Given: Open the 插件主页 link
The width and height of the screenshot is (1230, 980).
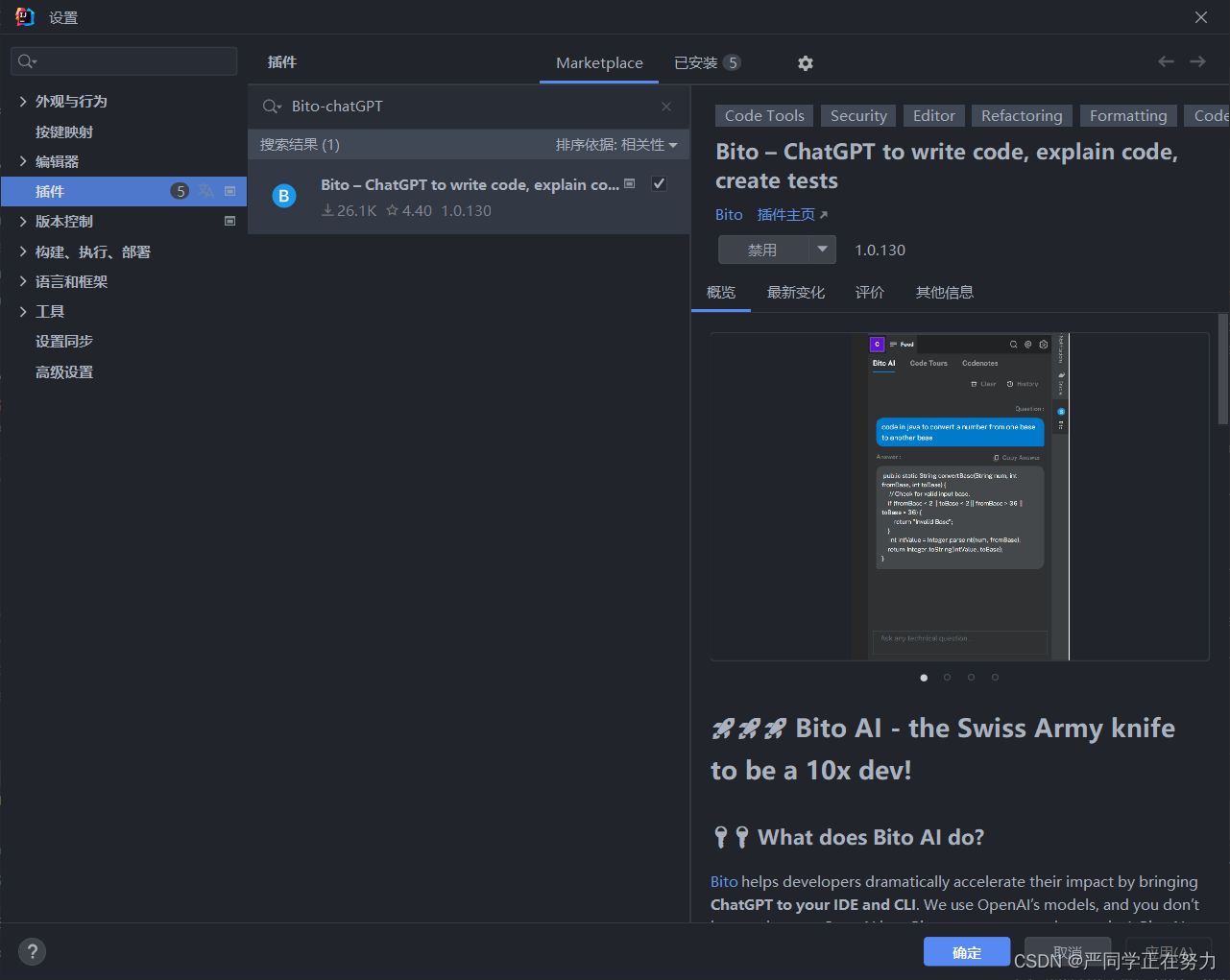Looking at the screenshot, I should click(792, 214).
